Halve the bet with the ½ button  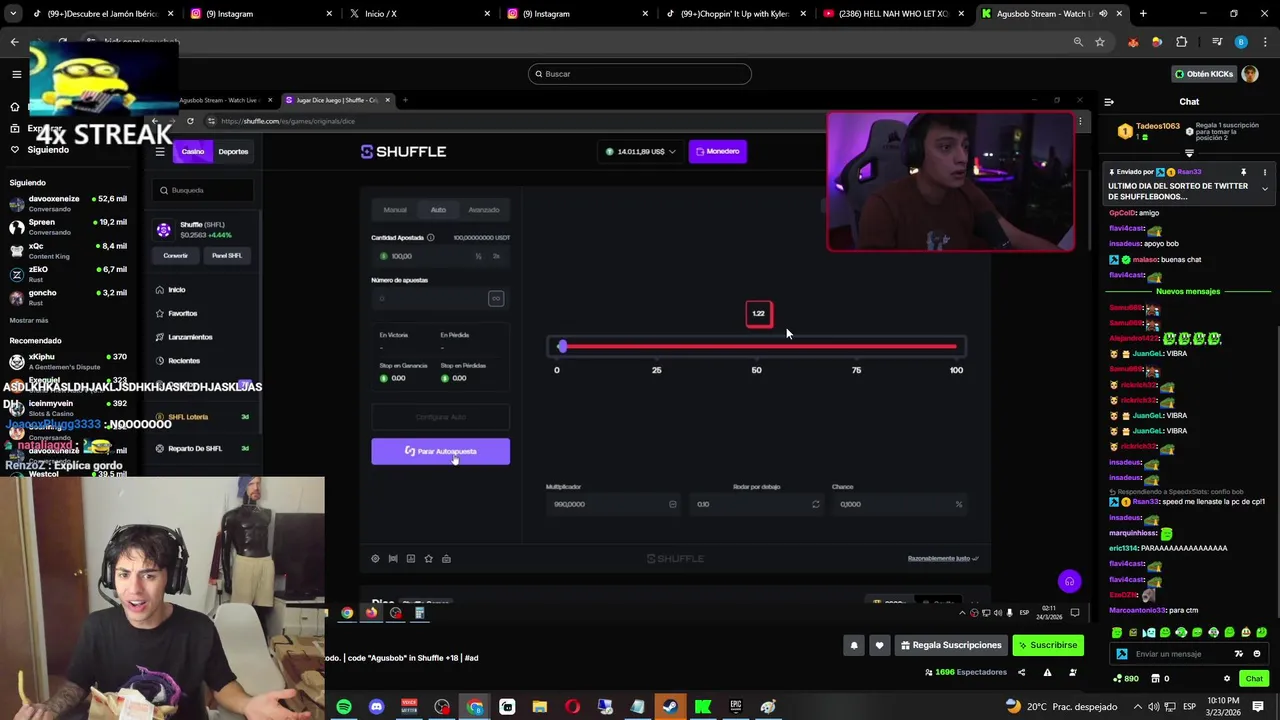coord(478,256)
